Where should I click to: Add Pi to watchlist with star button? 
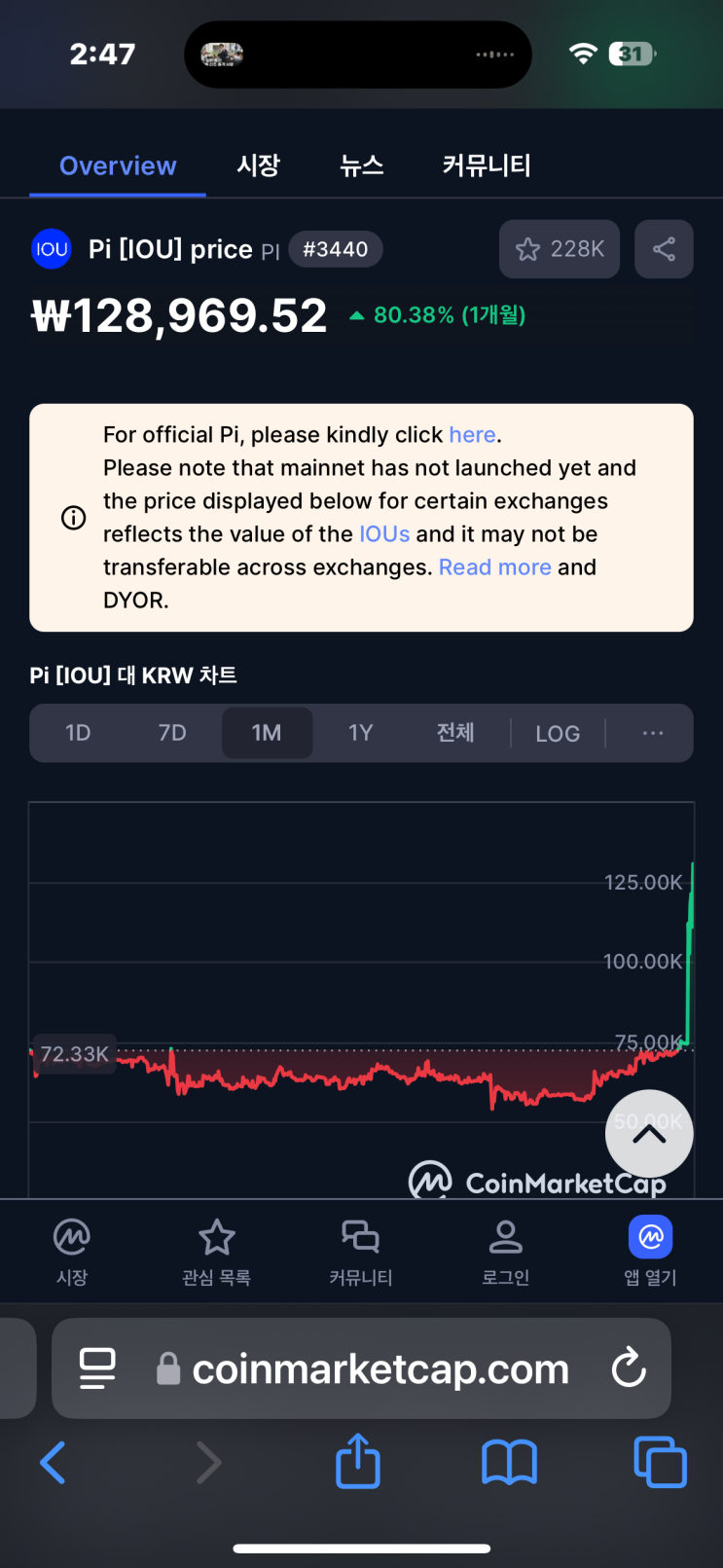[x=560, y=249]
